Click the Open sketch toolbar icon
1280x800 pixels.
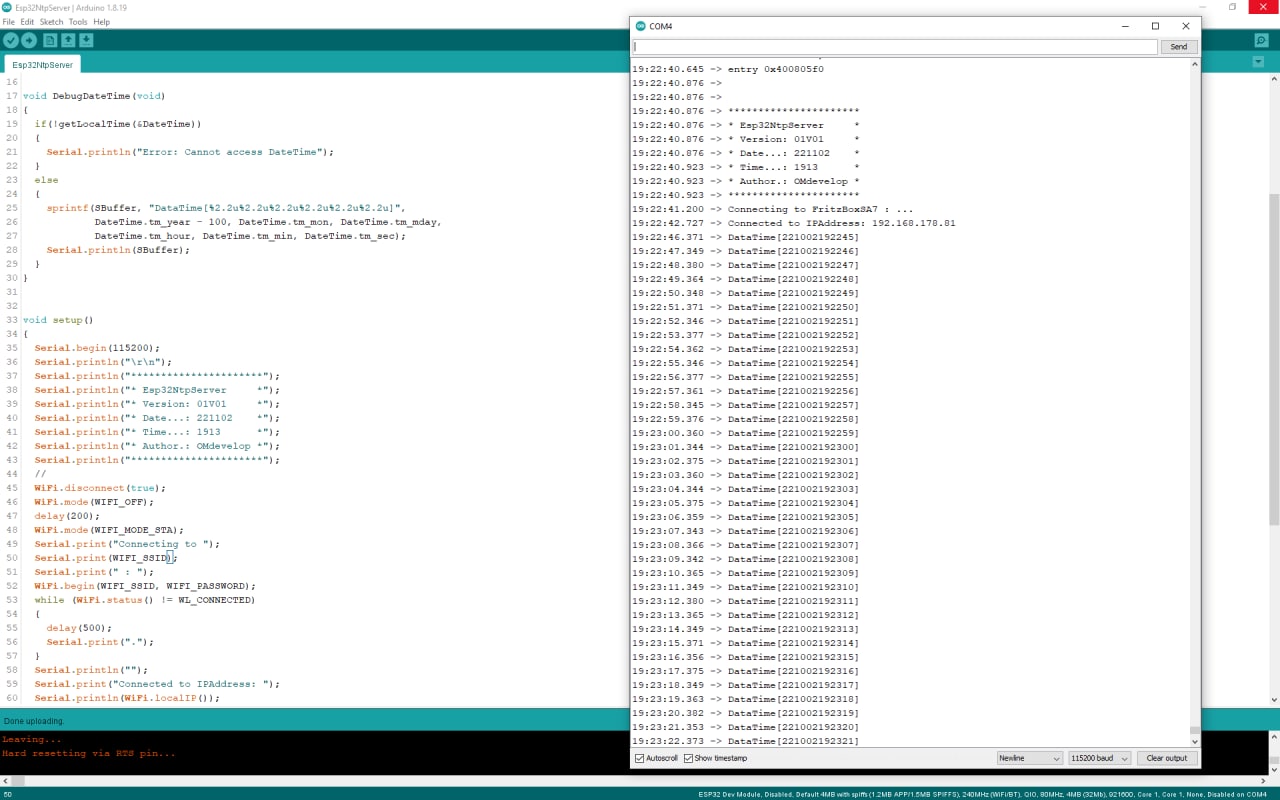click(68, 40)
